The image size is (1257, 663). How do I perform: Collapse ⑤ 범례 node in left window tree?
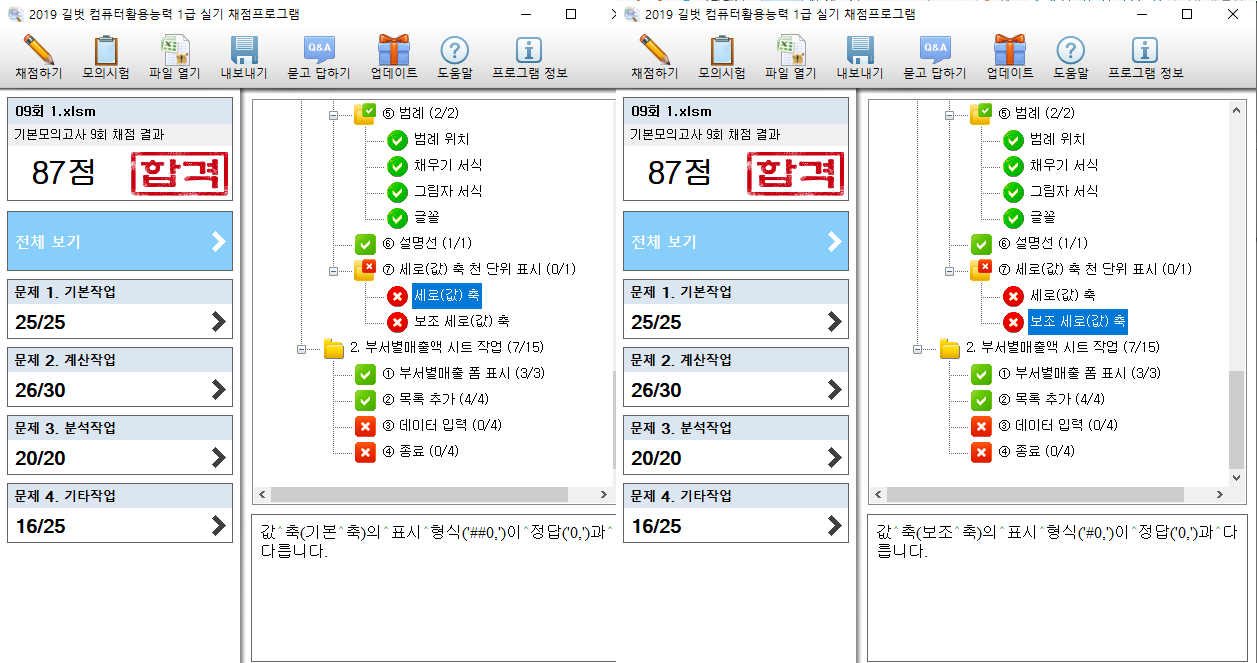[x=334, y=114]
